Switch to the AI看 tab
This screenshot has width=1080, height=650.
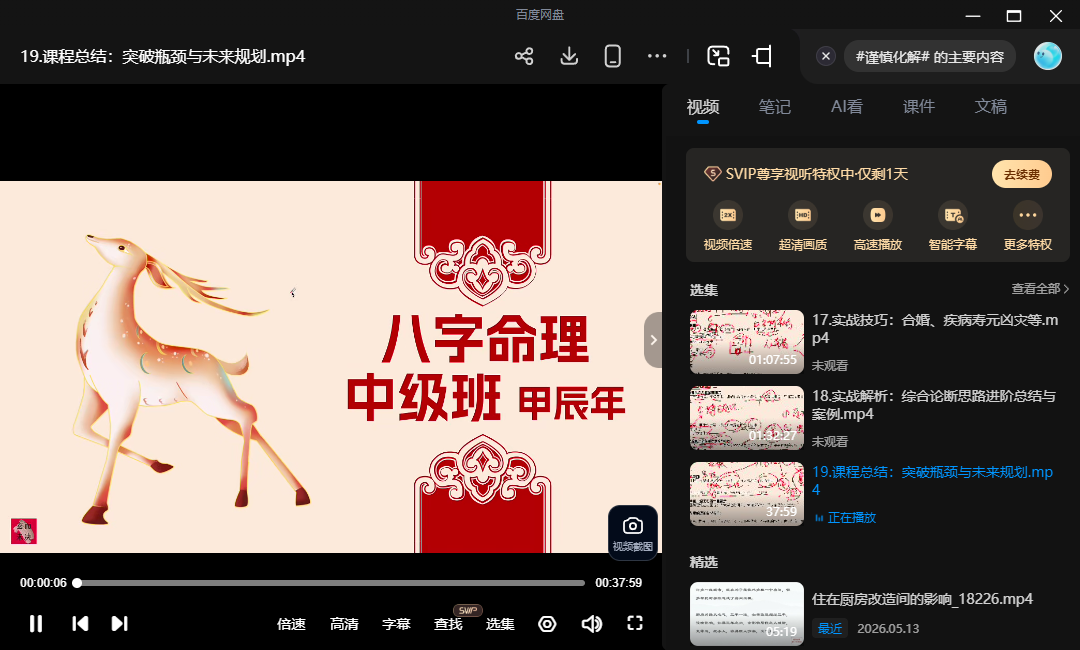[x=847, y=107]
